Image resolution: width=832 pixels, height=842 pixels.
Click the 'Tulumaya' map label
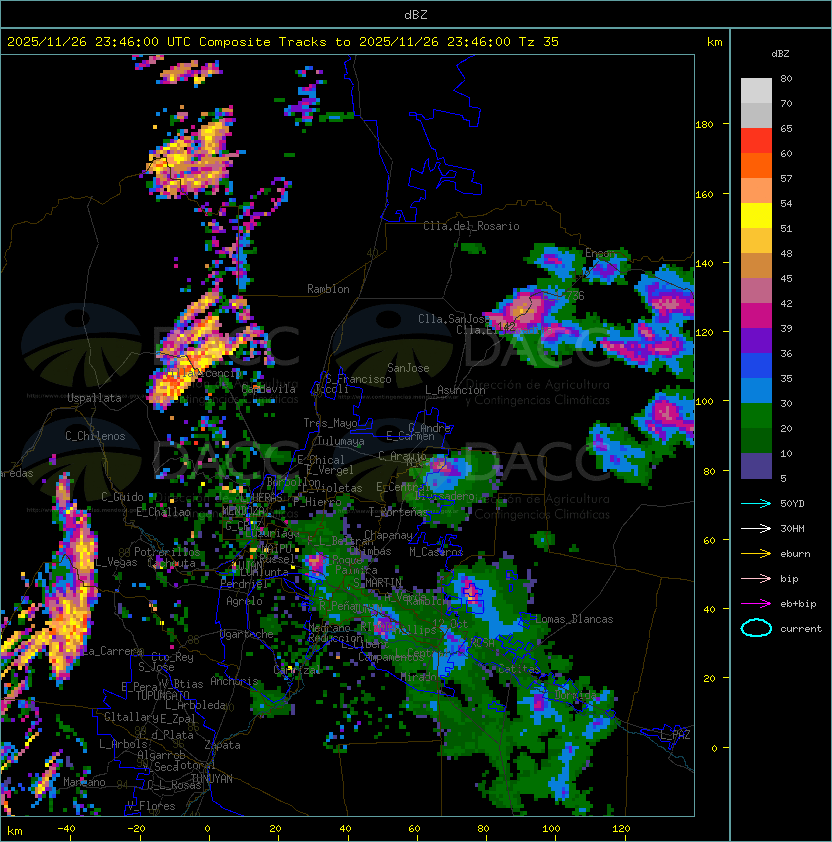[x=341, y=441]
